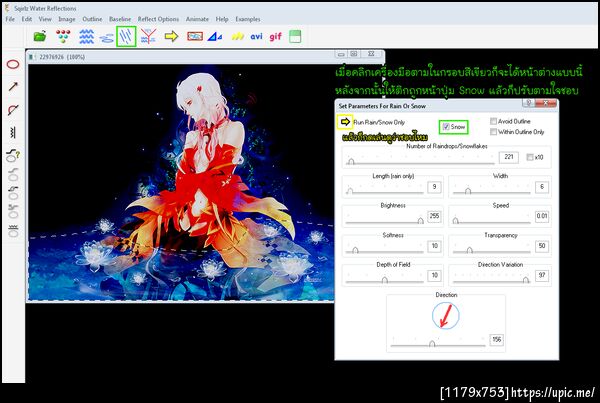Click the red Y-shaped reflection toolbar icon
This screenshot has width=600, height=403.
pos(148,37)
